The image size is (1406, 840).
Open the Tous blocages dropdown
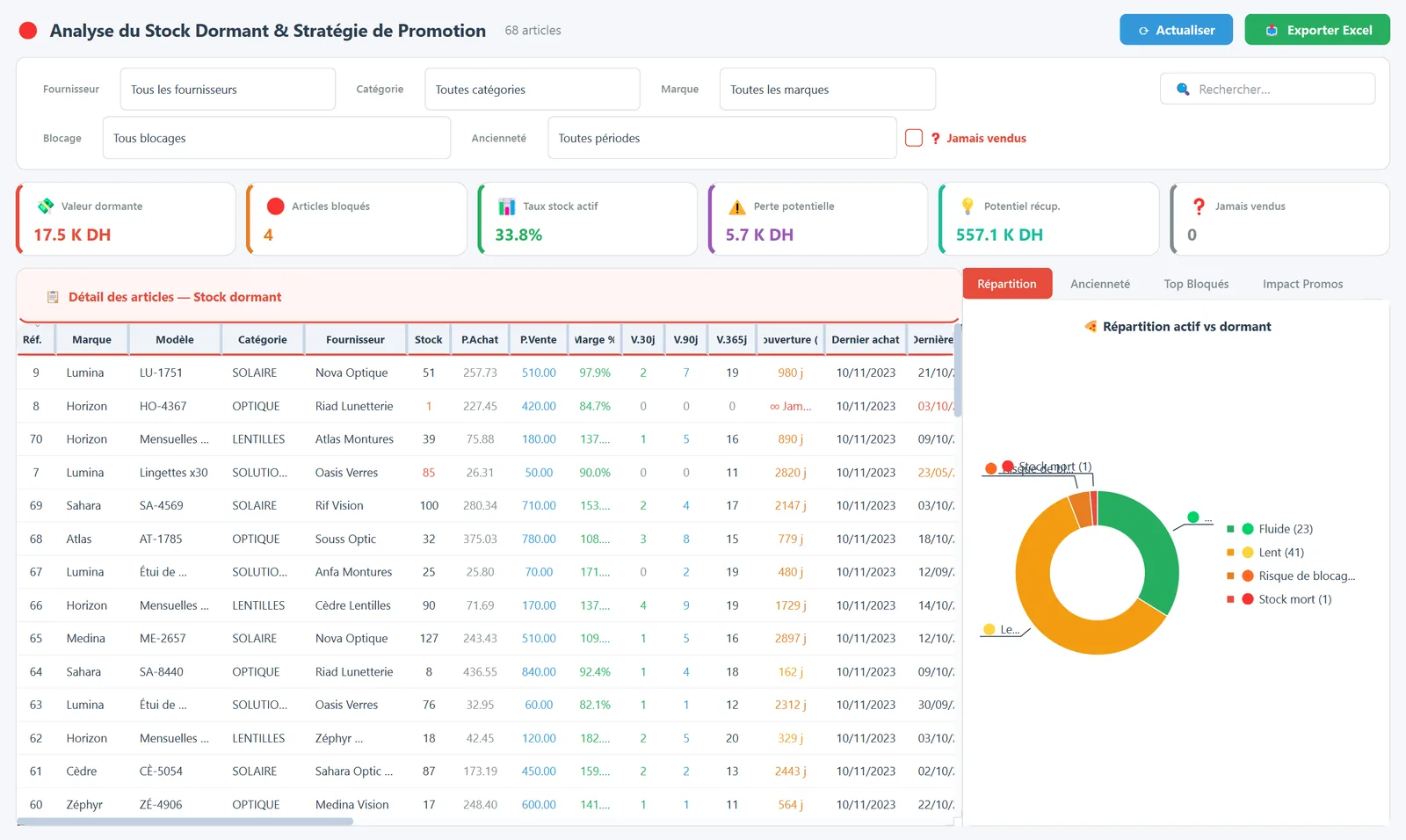277,138
